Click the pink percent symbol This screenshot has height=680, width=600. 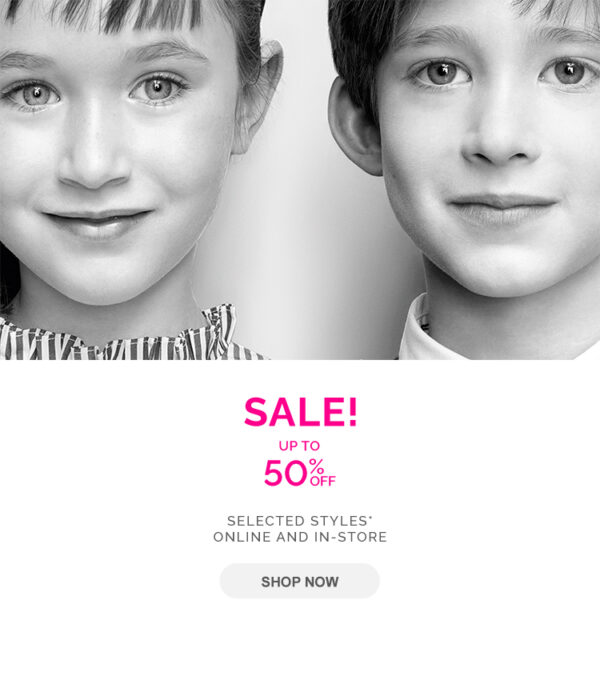point(316,467)
